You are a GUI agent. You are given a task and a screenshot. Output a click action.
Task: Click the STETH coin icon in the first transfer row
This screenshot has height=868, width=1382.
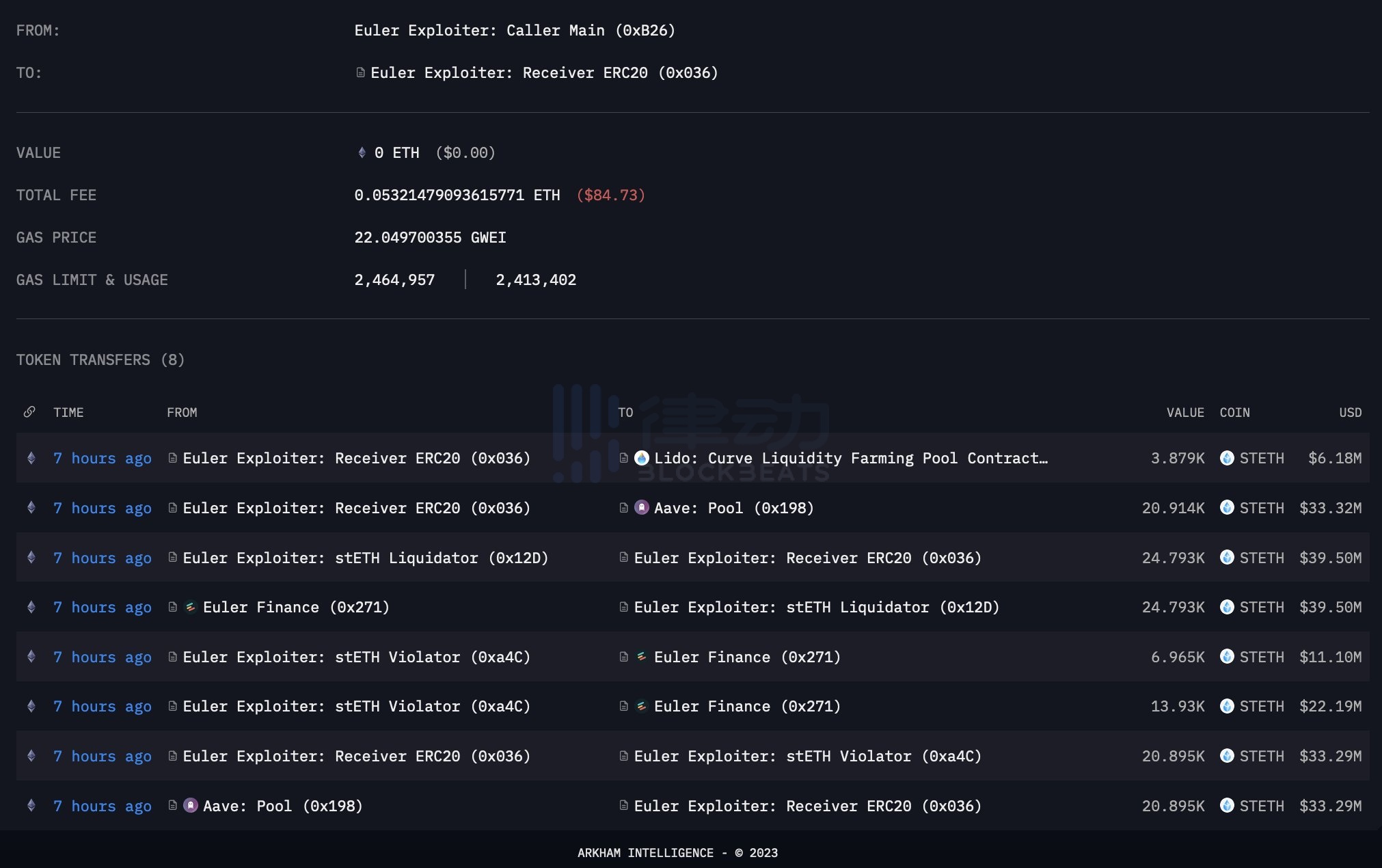(x=1227, y=458)
